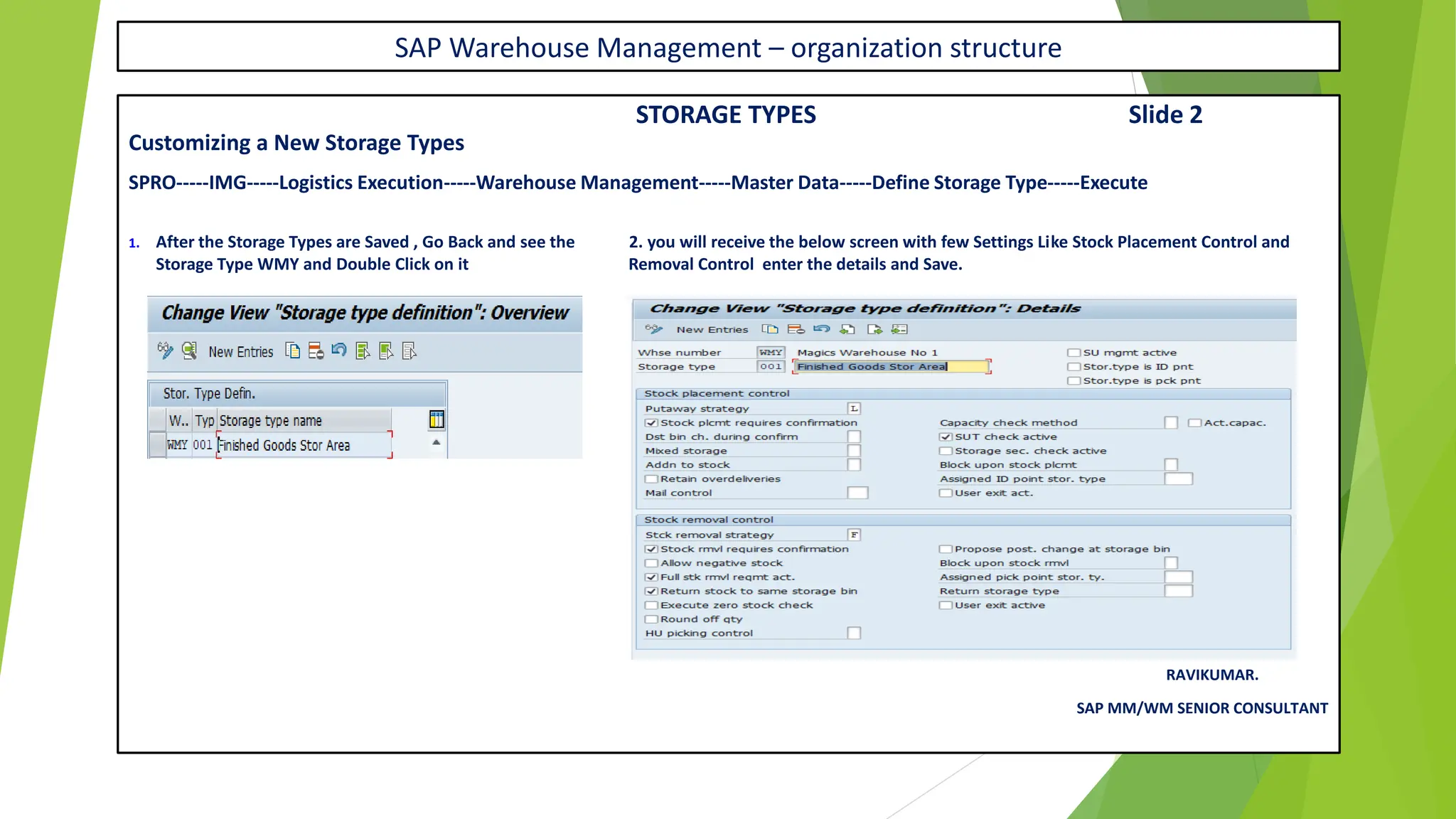Click Storage type field showing 001 in Details
The height and width of the screenshot is (819, 1456).
pos(771,367)
